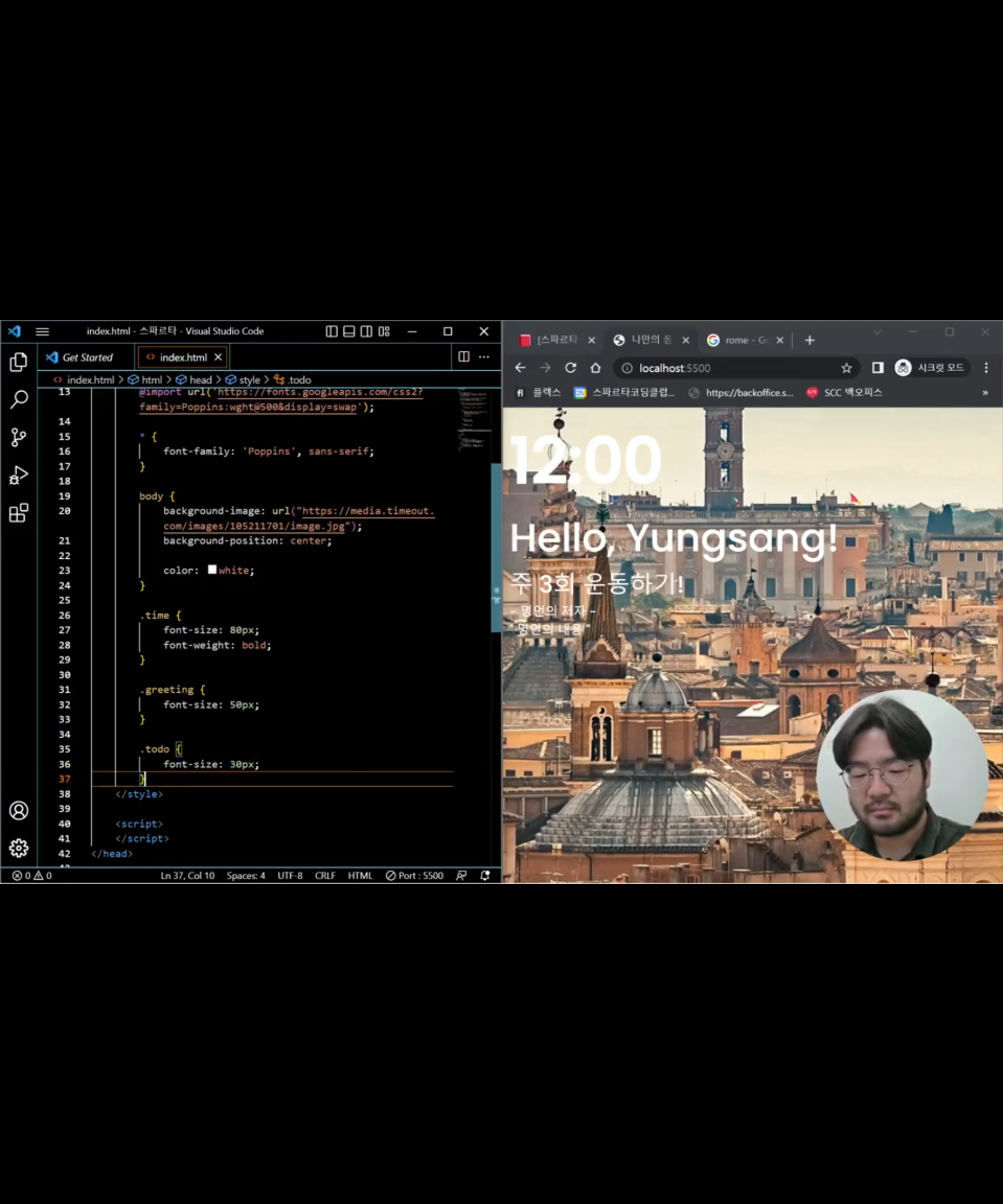Close the rome Chrome tab
Viewport: 1003px width, 1204px height.
[780, 340]
